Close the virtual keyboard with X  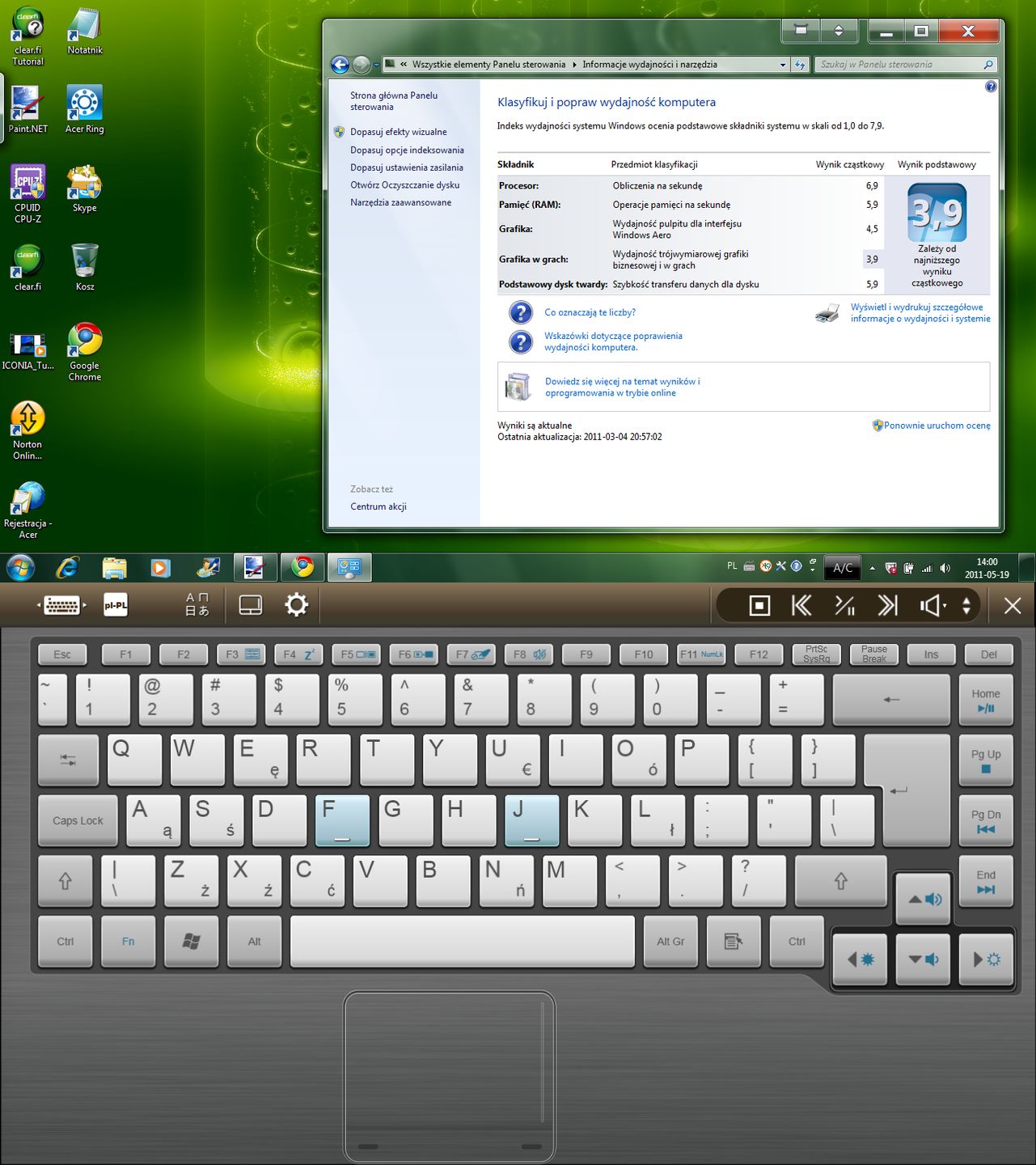(1013, 605)
